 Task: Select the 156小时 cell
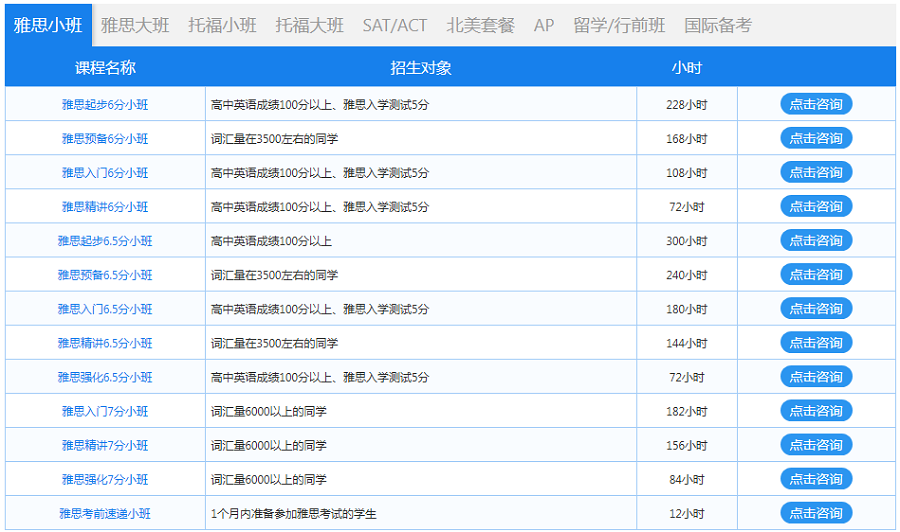(x=686, y=445)
